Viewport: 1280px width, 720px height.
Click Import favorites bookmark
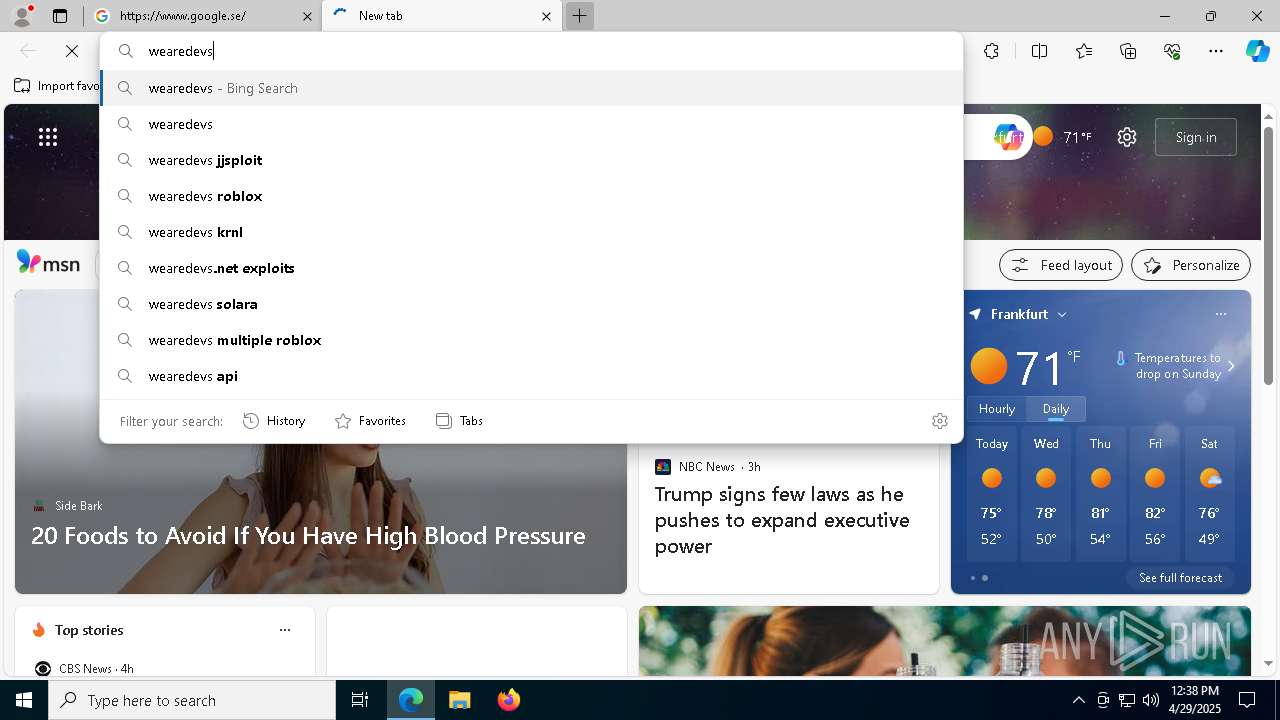click(x=57, y=86)
